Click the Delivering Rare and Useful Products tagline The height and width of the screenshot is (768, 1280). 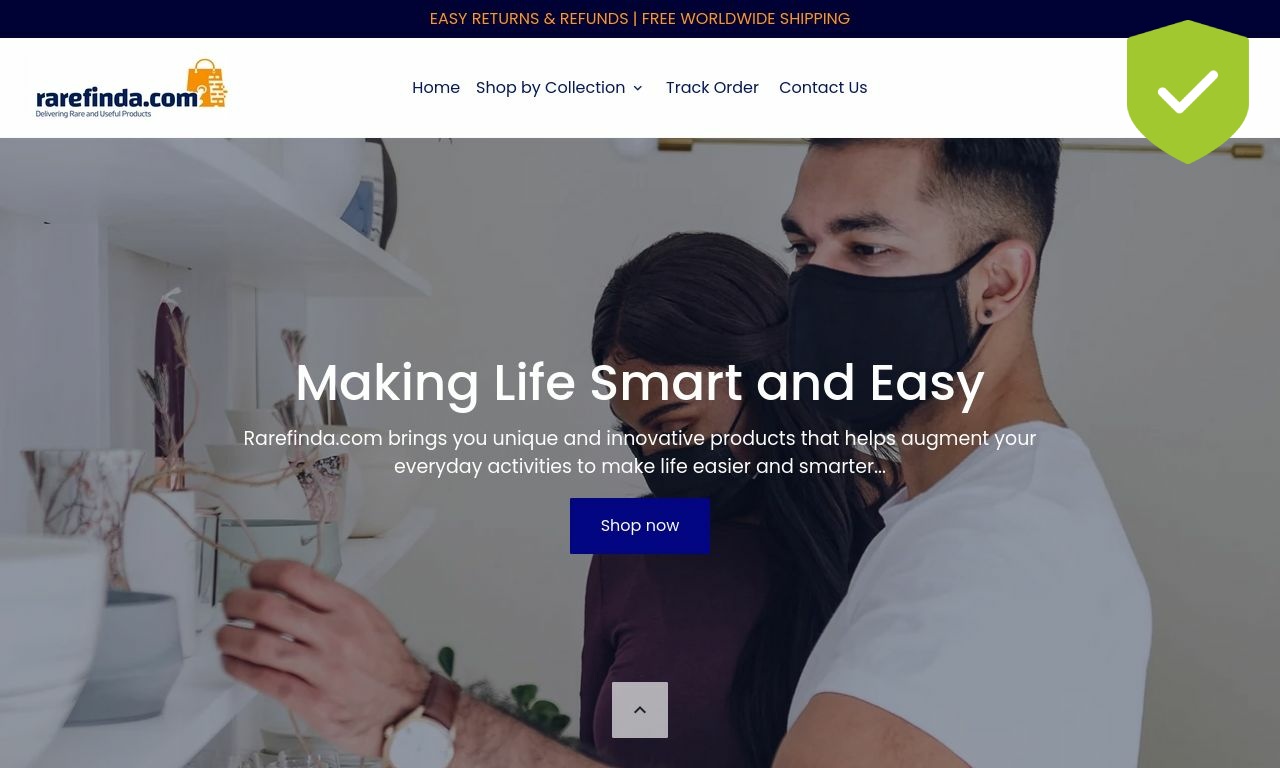[94, 114]
